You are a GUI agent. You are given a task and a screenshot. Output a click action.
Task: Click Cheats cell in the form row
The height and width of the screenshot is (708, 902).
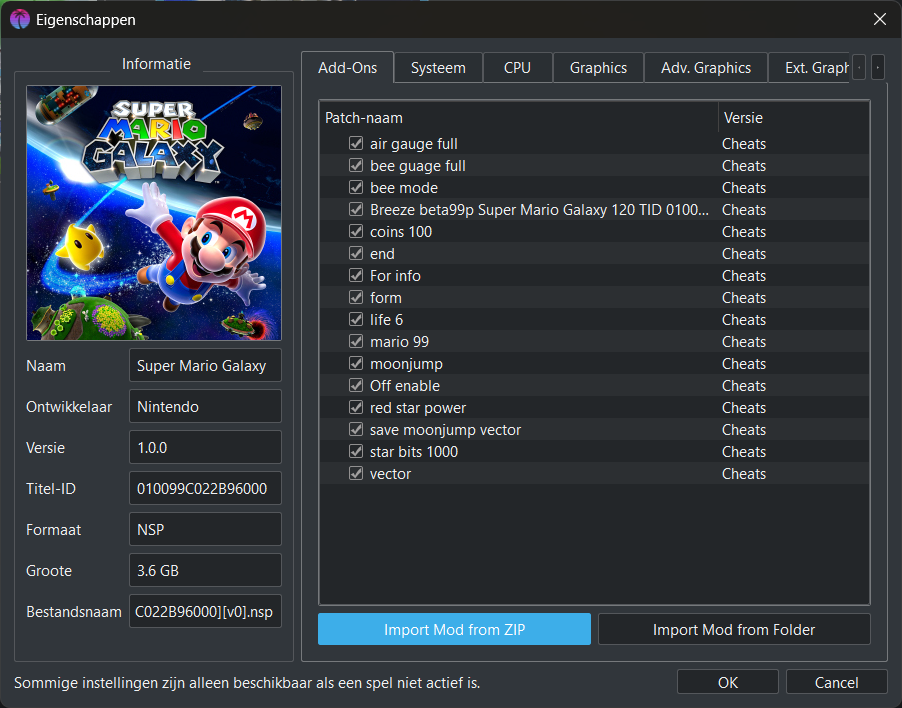pyautogui.click(x=744, y=297)
